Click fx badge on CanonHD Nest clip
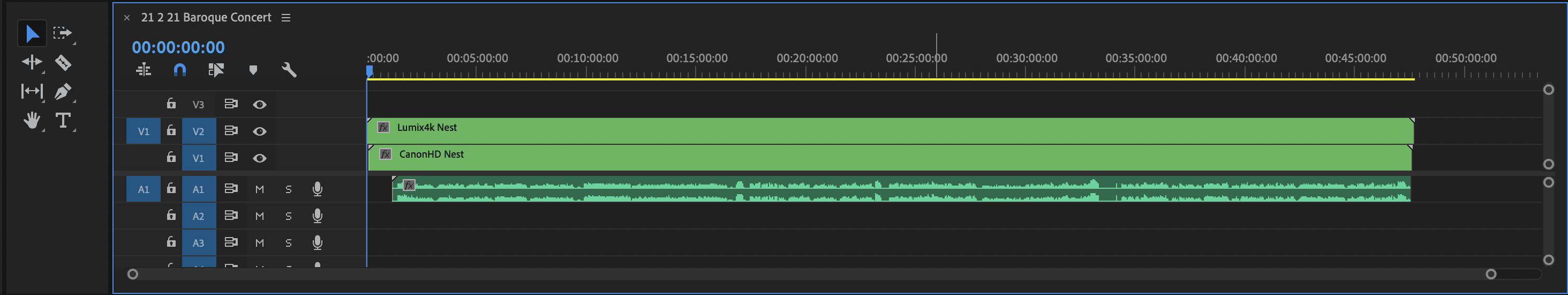Image resolution: width=1568 pixels, height=295 pixels. click(385, 154)
